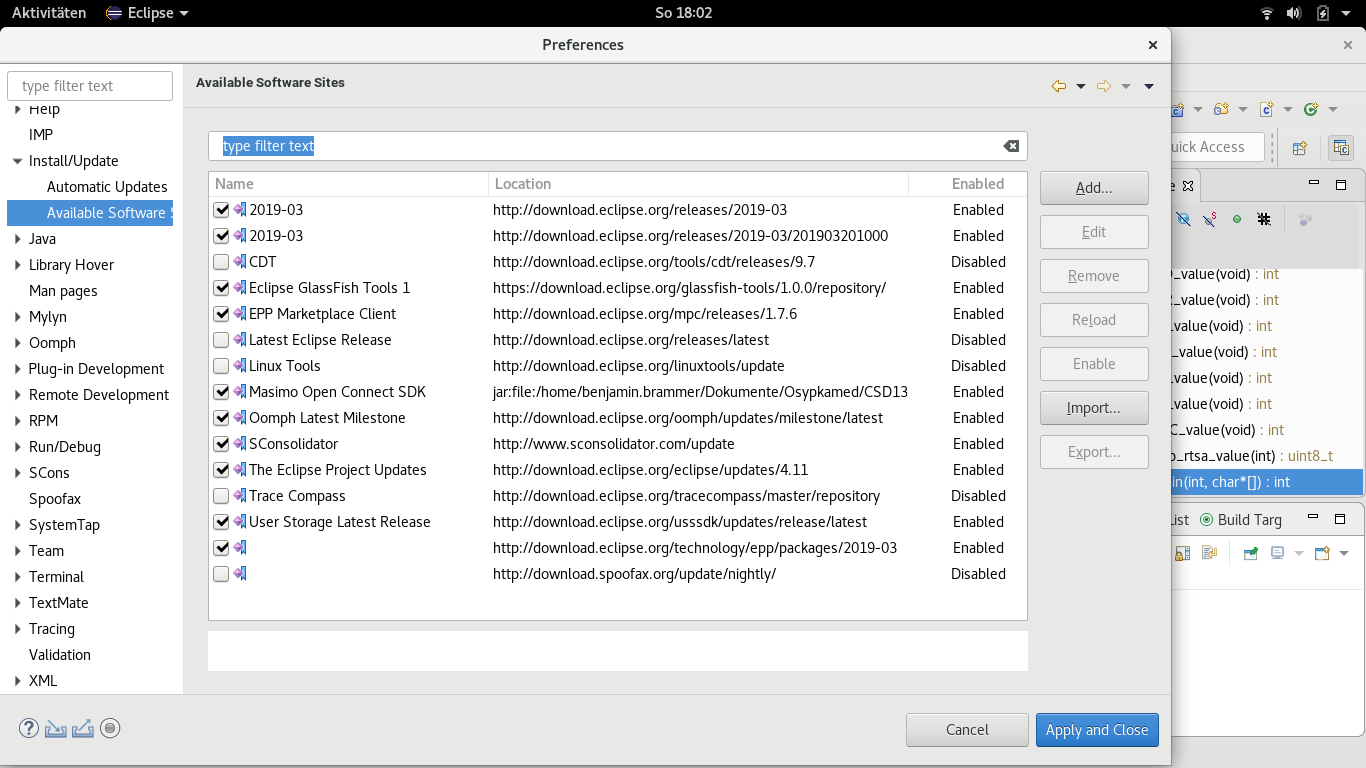Expand the Plug-in Development node
The width and height of the screenshot is (1366, 768).
pos(17,369)
